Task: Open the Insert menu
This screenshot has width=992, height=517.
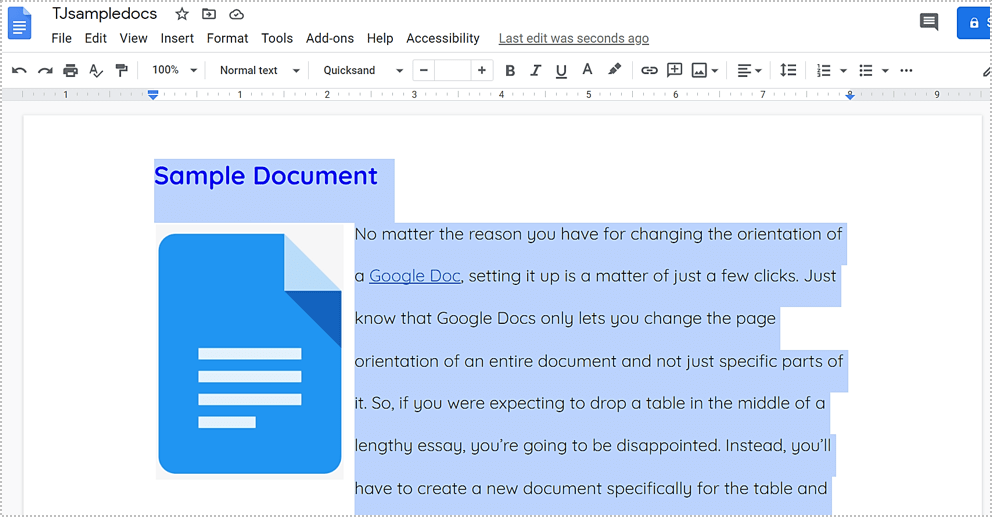Action: click(177, 38)
